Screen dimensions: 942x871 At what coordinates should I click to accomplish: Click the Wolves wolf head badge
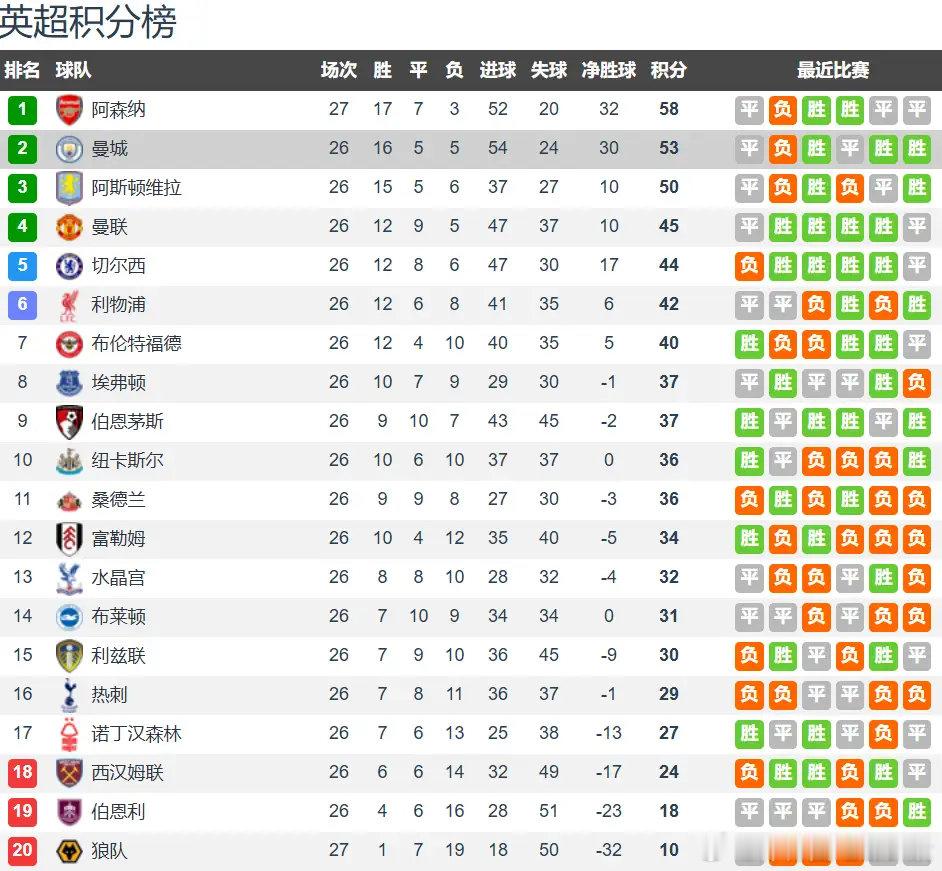coord(69,851)
